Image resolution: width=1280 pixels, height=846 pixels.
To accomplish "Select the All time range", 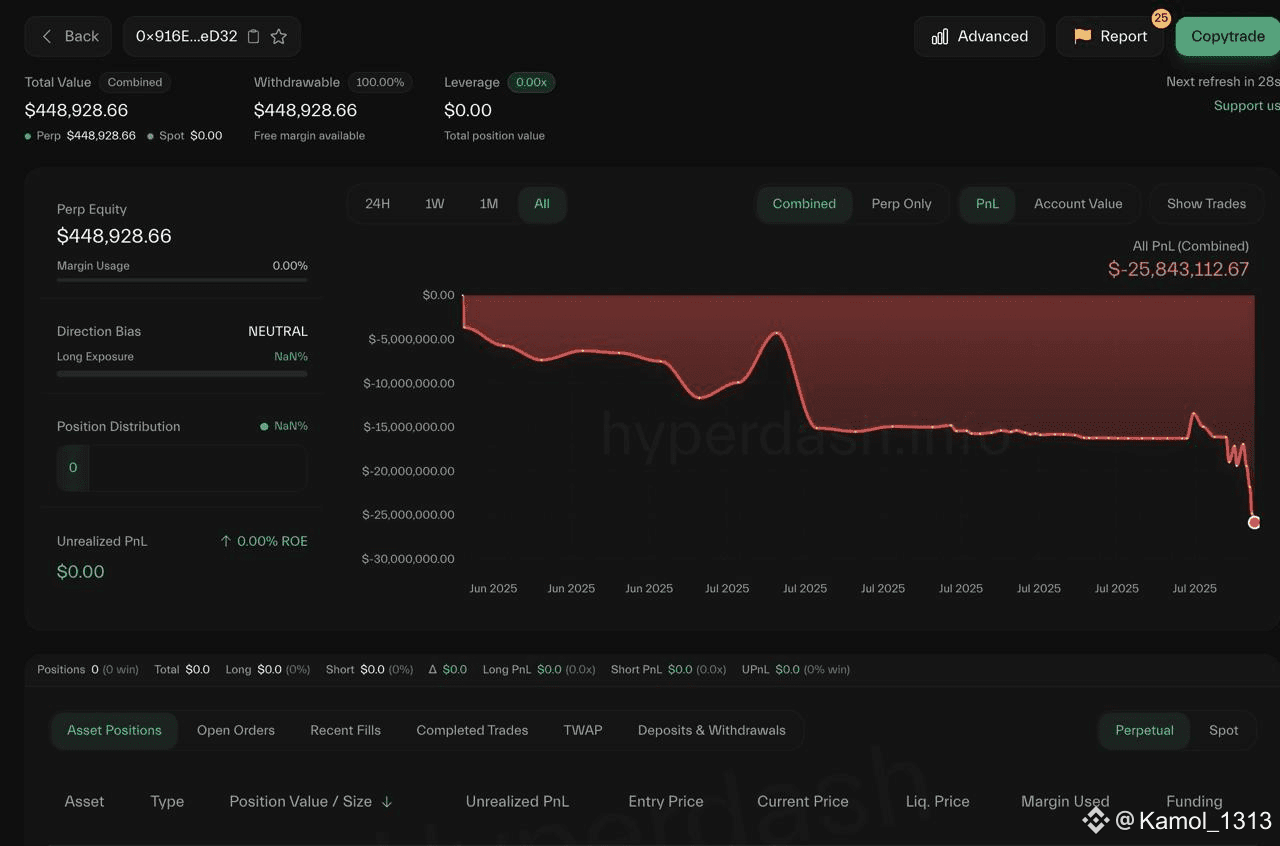I will (542, 204).
